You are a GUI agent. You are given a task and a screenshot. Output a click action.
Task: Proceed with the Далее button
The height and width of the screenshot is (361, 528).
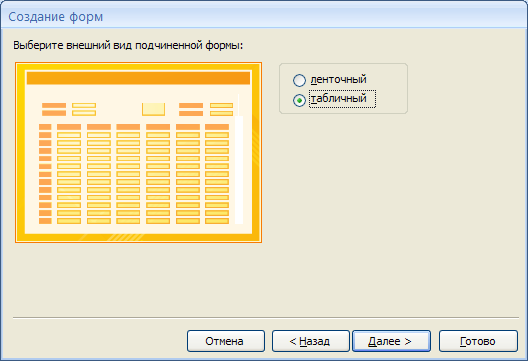(x=391, y=341)
